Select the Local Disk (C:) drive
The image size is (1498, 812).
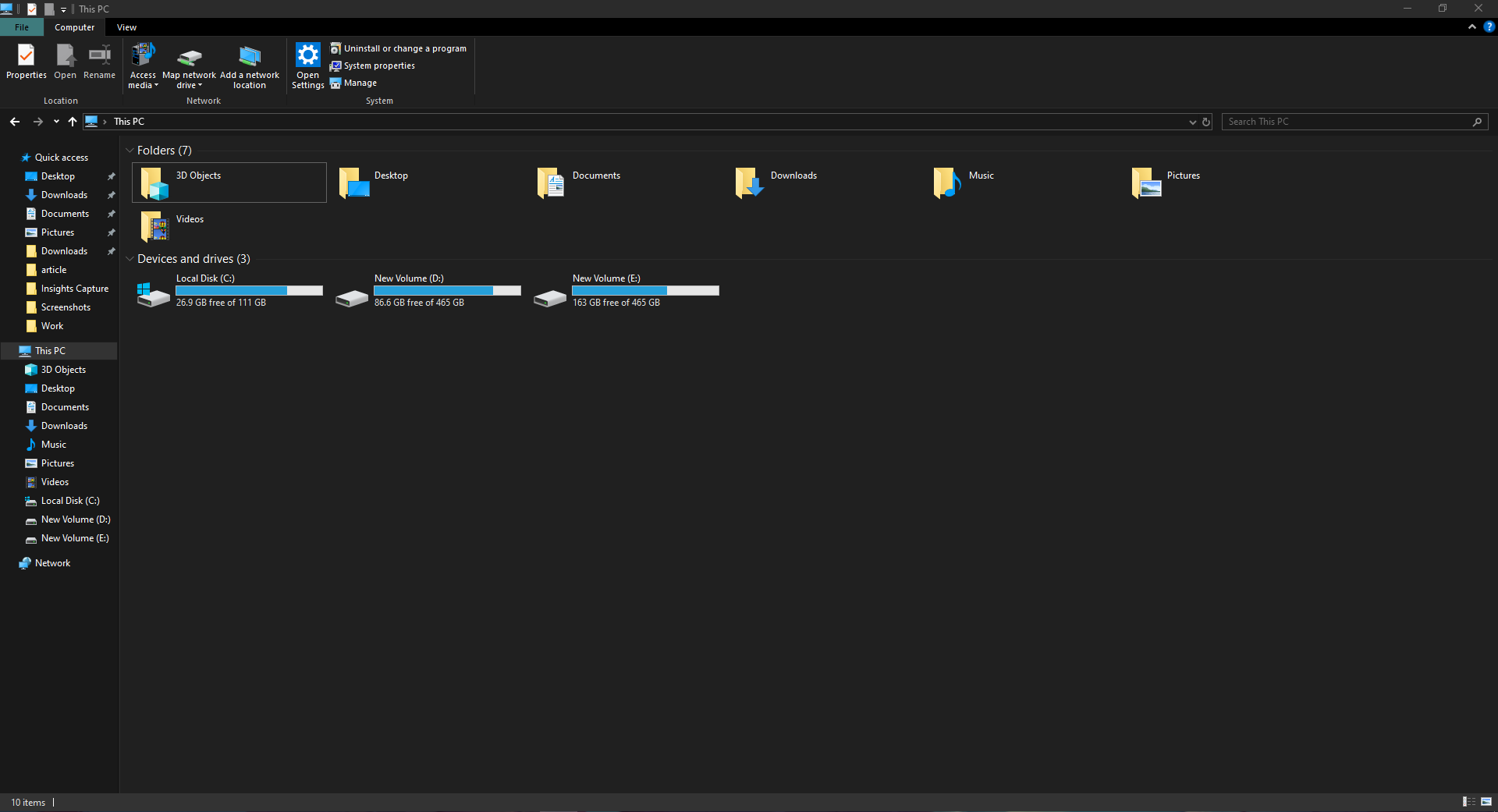229,291
